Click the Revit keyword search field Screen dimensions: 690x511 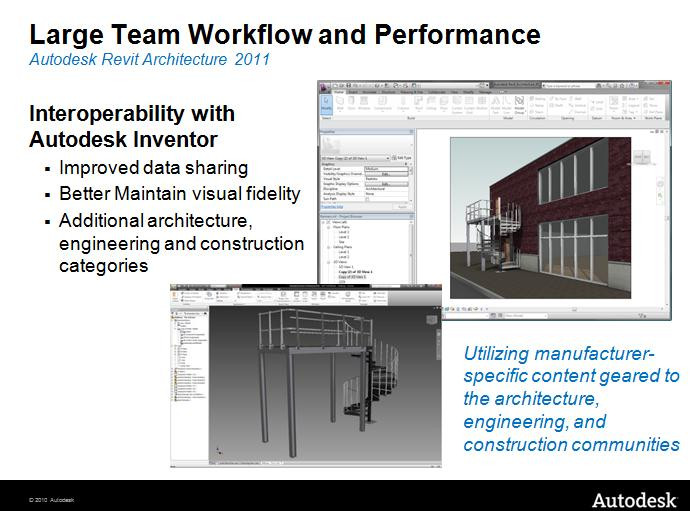[569, 85]
